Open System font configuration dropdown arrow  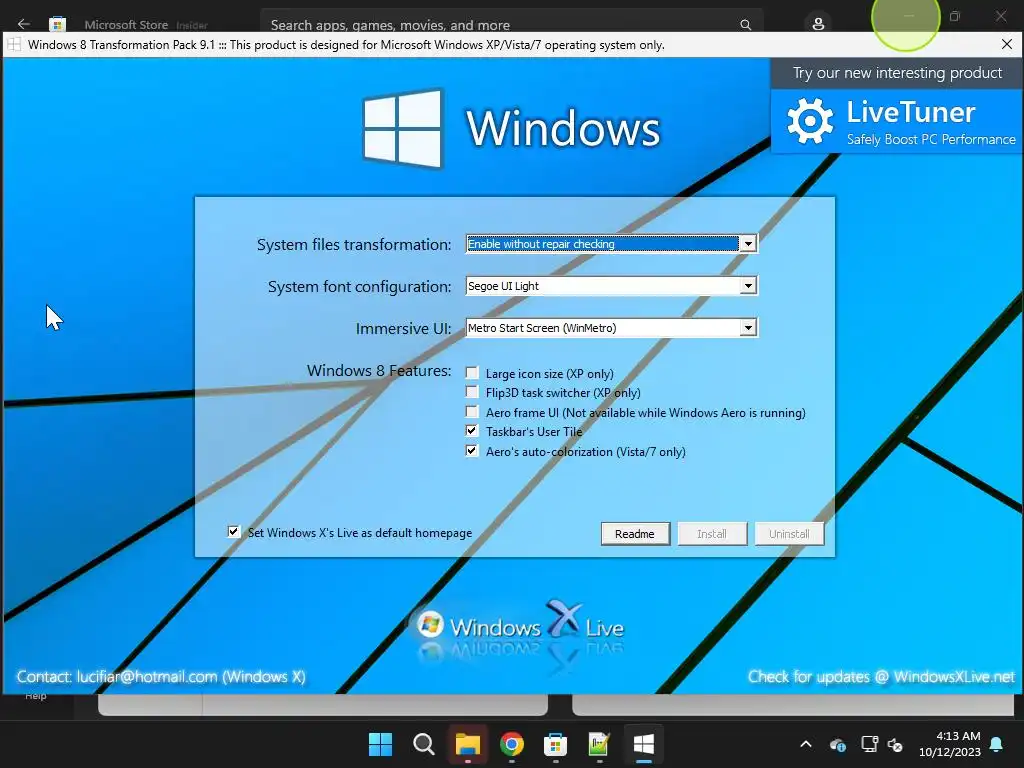[748, 286]
